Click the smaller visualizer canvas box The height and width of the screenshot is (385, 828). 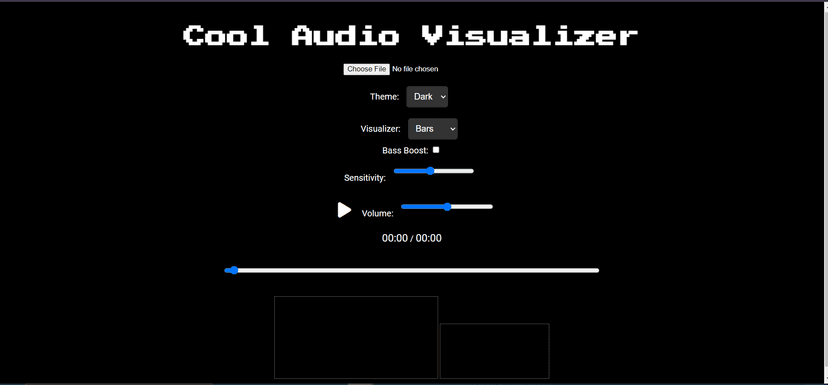pos(495,351)
